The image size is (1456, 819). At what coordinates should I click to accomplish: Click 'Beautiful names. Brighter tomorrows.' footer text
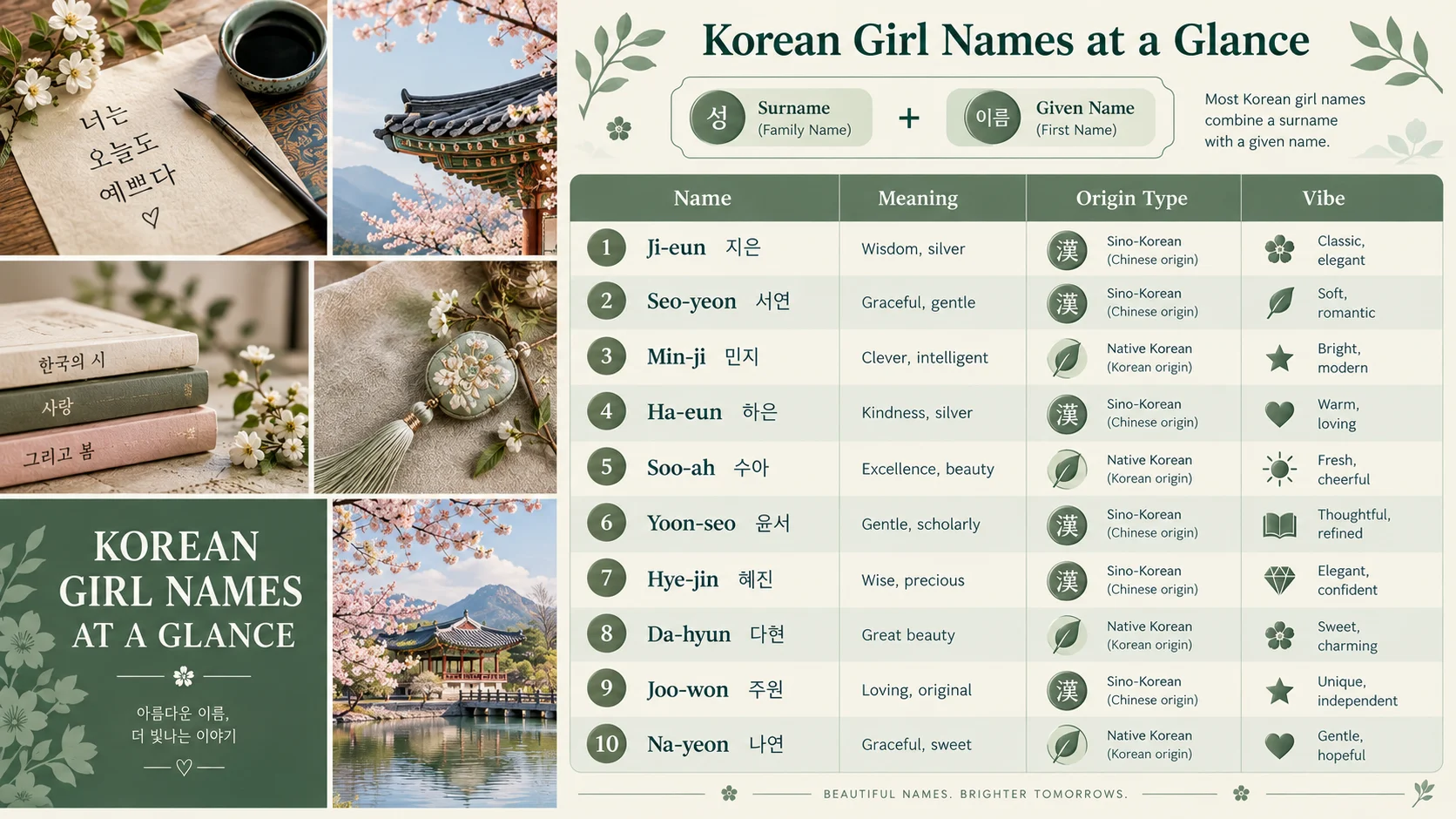[975, 794]
